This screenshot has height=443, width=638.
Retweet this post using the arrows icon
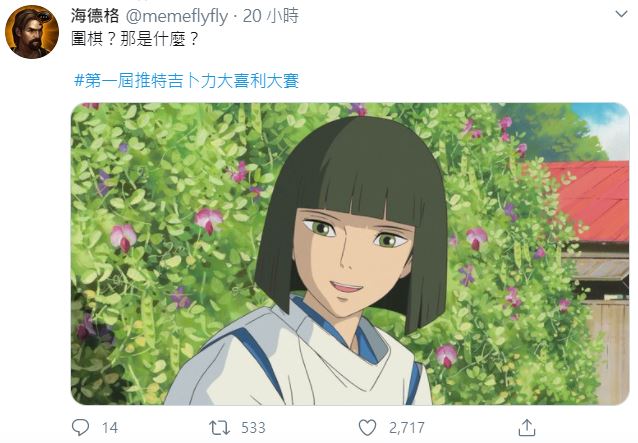[219, 428]
